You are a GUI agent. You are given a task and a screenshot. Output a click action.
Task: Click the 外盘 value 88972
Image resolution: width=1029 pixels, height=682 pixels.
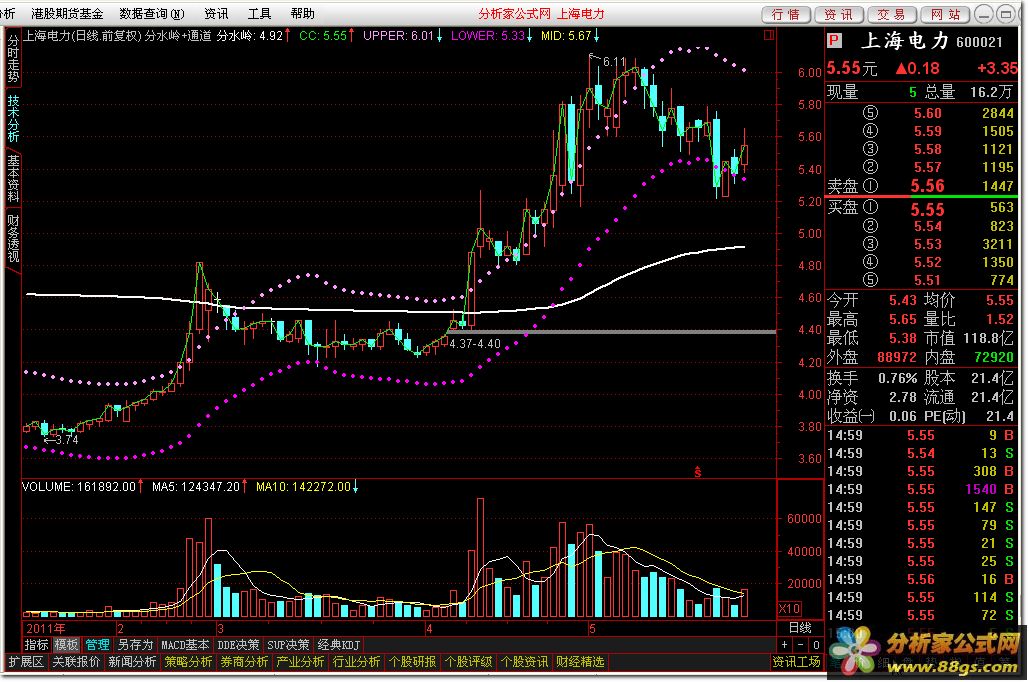click(896, 357)
